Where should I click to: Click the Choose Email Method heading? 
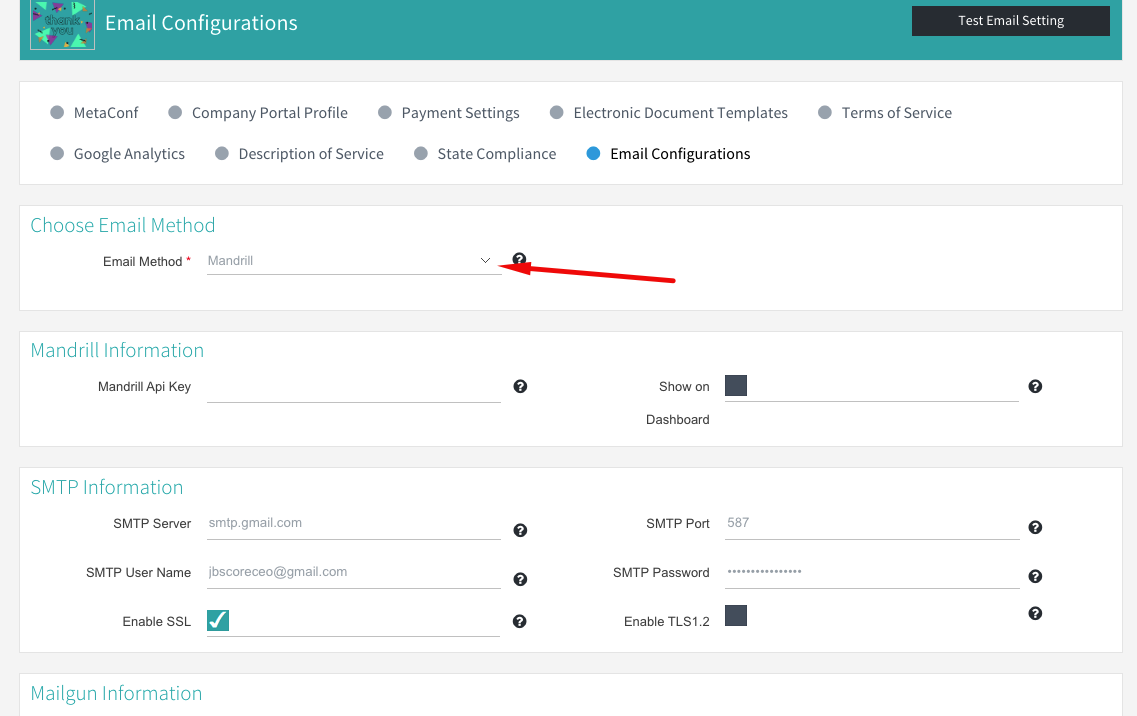point(123,225)
